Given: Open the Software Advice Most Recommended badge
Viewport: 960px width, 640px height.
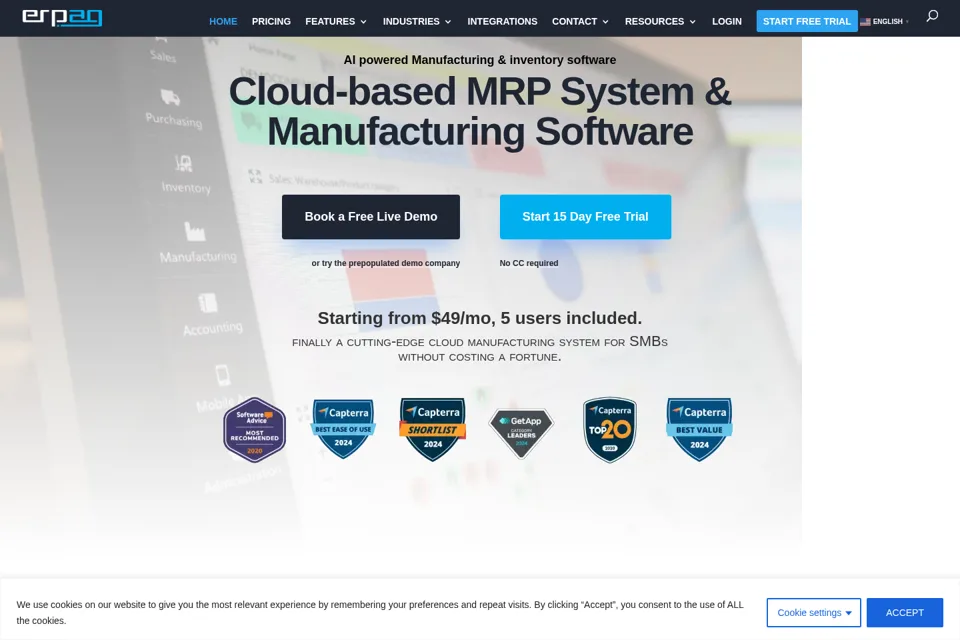Looking at the screenshot, I should pos(254,430).
